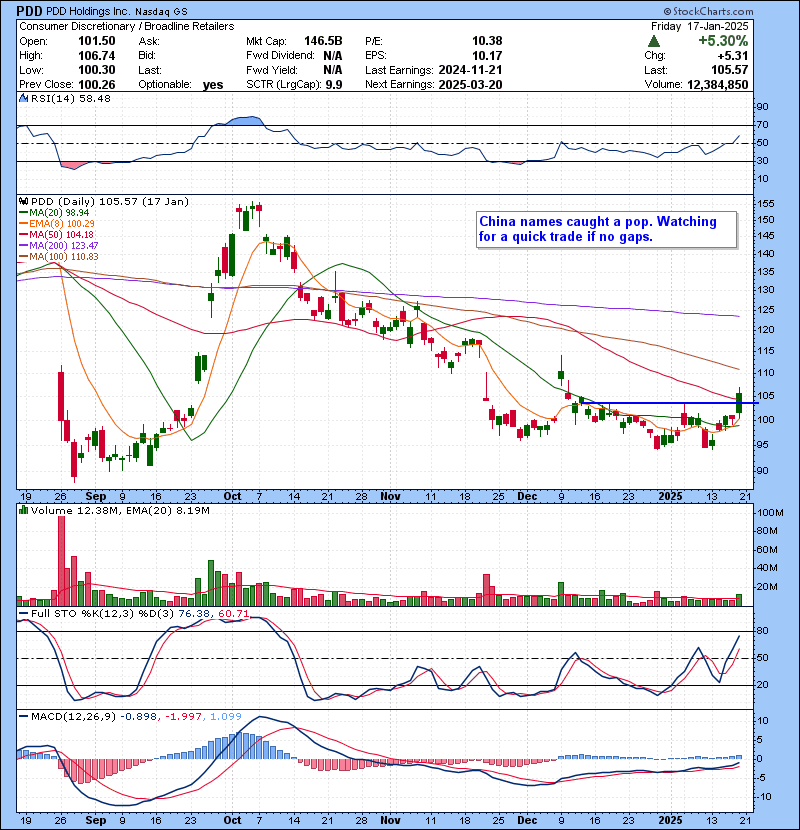Click the green up-triangle change indicator
Viewport: 800px width, 830px height.
(x=654, y=41)
